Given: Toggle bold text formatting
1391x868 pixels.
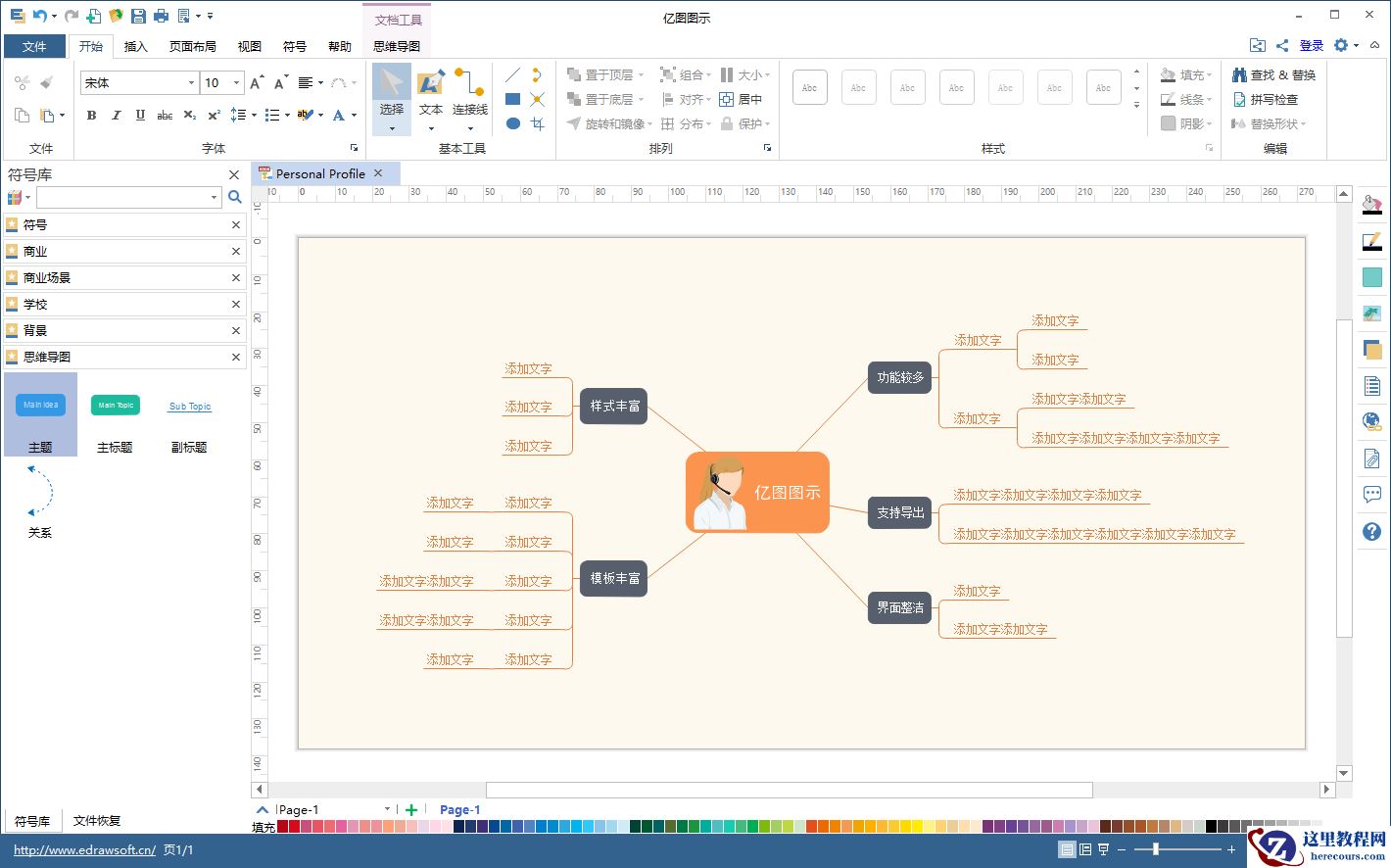Looking at the screenshot, I should pos(92,116).
